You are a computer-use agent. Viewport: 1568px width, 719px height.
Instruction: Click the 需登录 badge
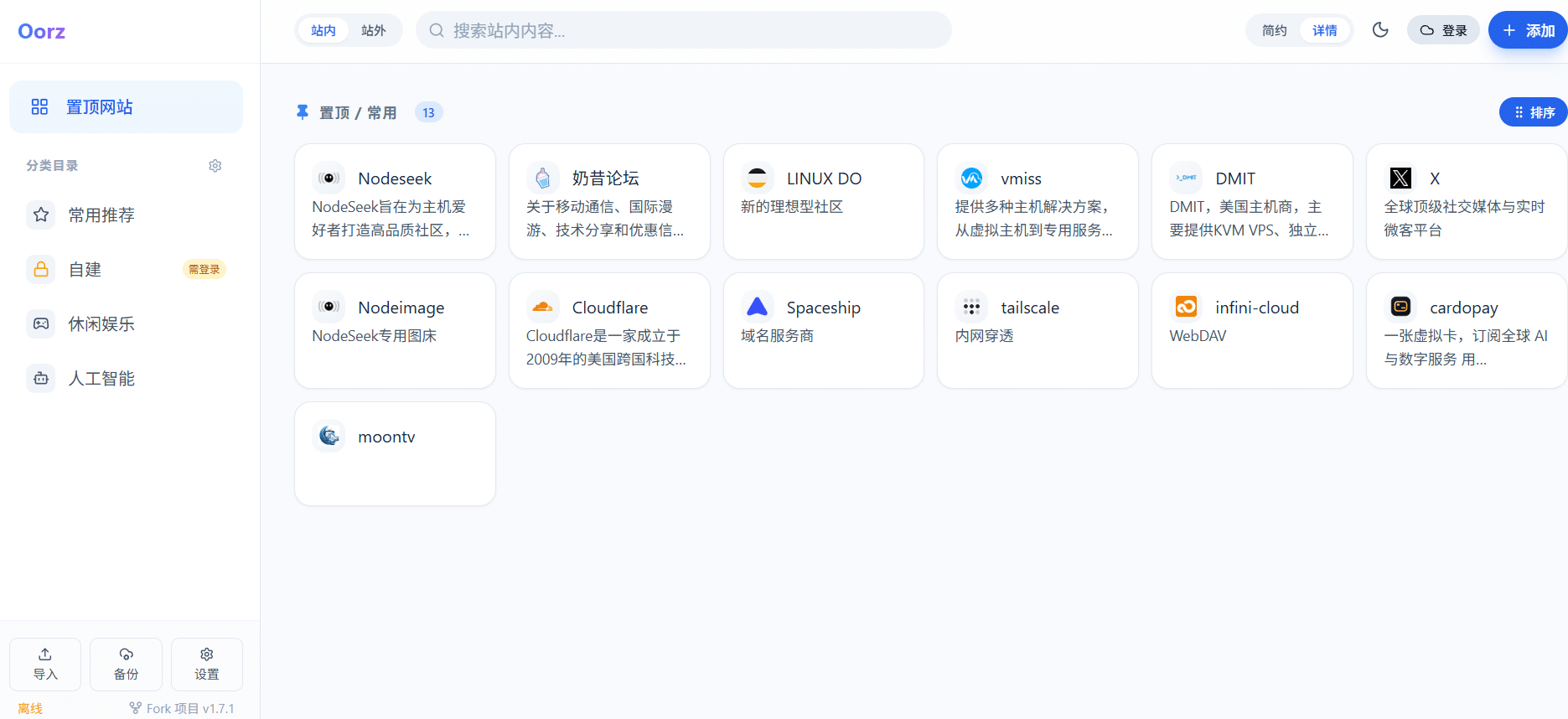(204, 270)
